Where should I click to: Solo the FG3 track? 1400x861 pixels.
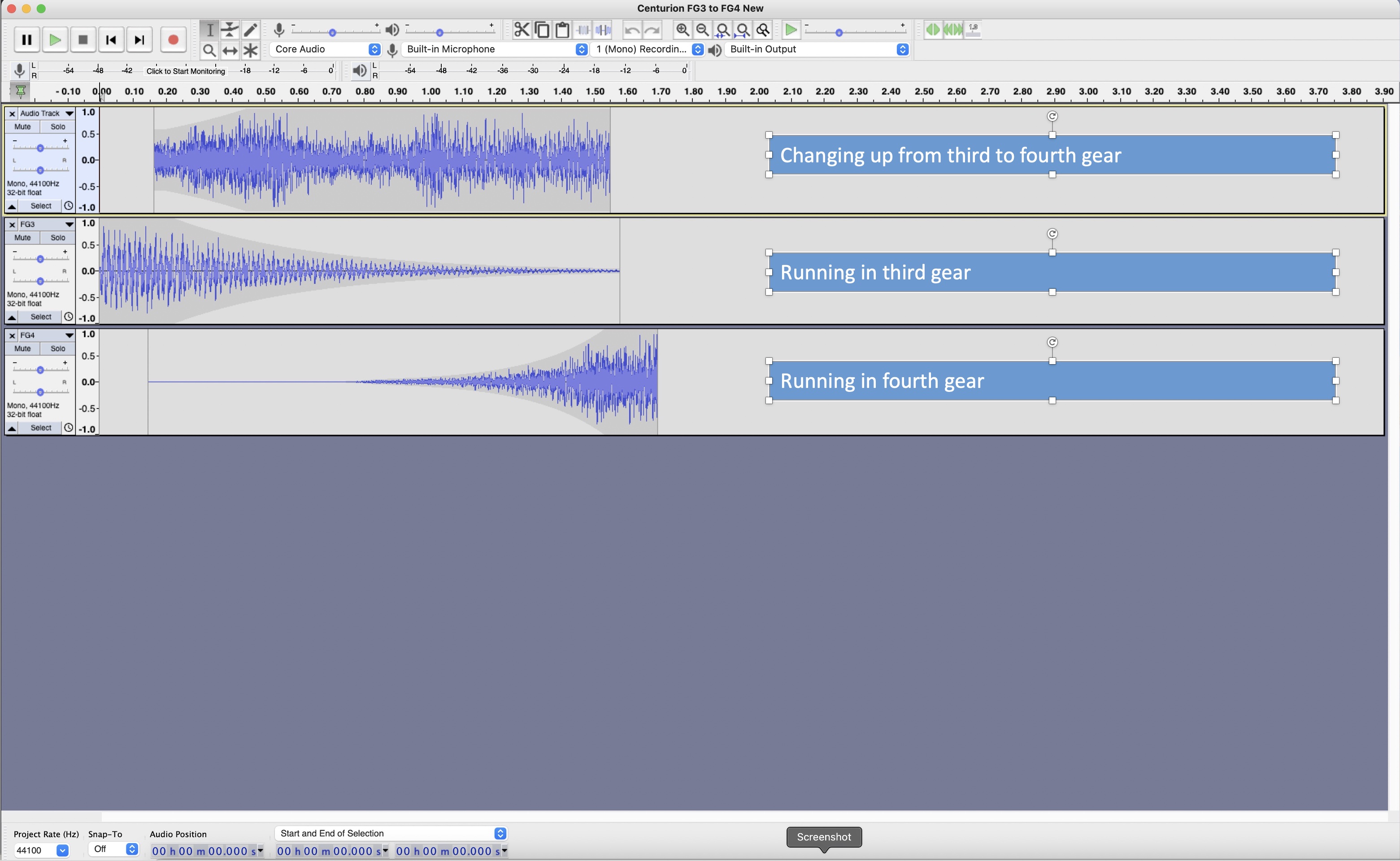[x=58, y=238]
